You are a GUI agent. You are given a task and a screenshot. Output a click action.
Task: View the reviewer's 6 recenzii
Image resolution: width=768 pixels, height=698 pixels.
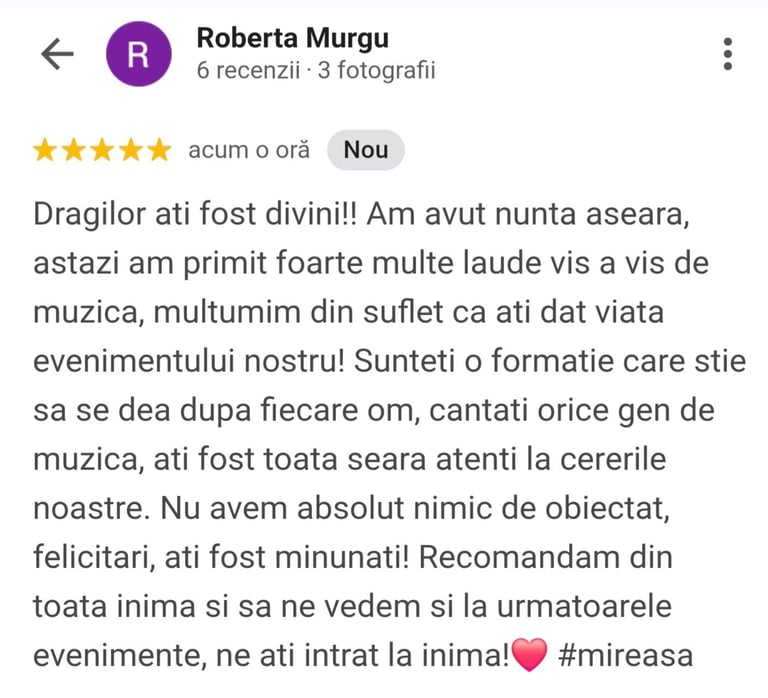[x=248, y=71]
